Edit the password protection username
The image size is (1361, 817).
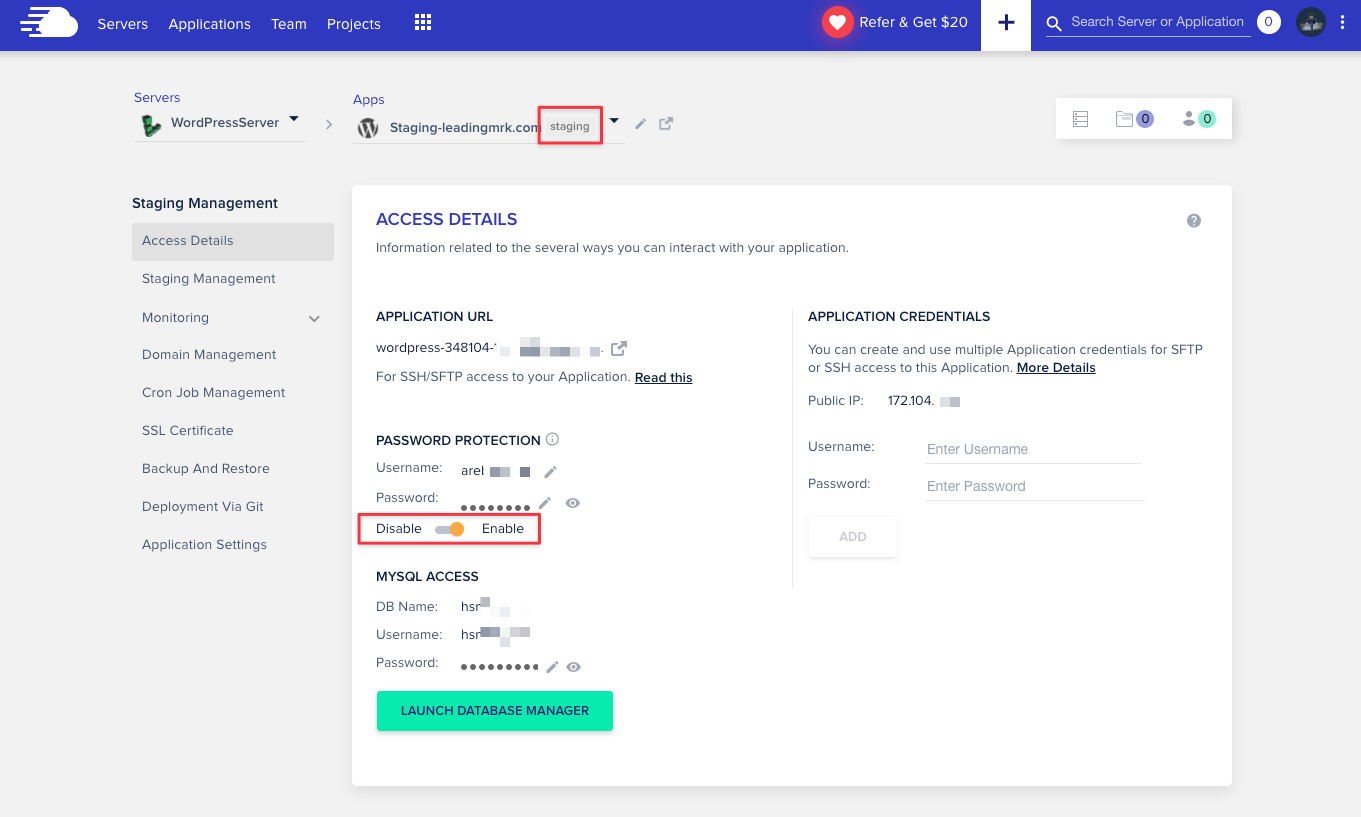point(550,471)
